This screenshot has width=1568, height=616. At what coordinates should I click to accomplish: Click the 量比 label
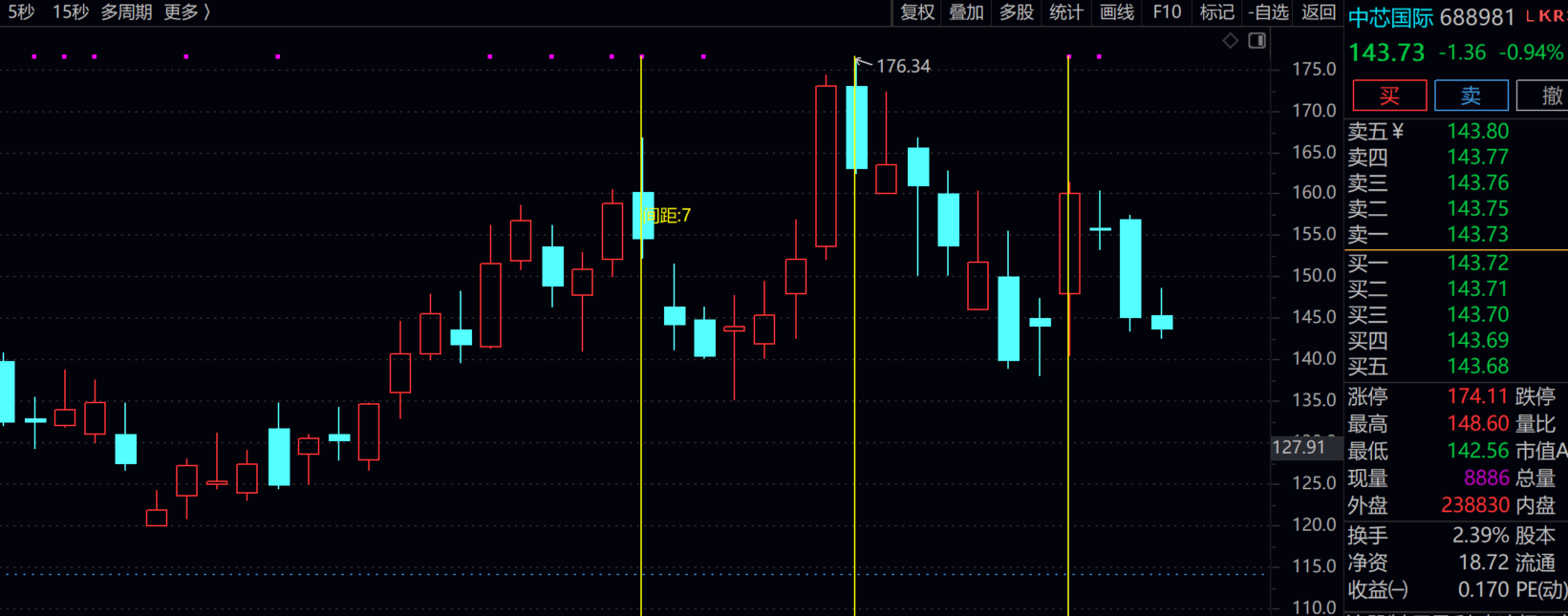pos(1536,423)
